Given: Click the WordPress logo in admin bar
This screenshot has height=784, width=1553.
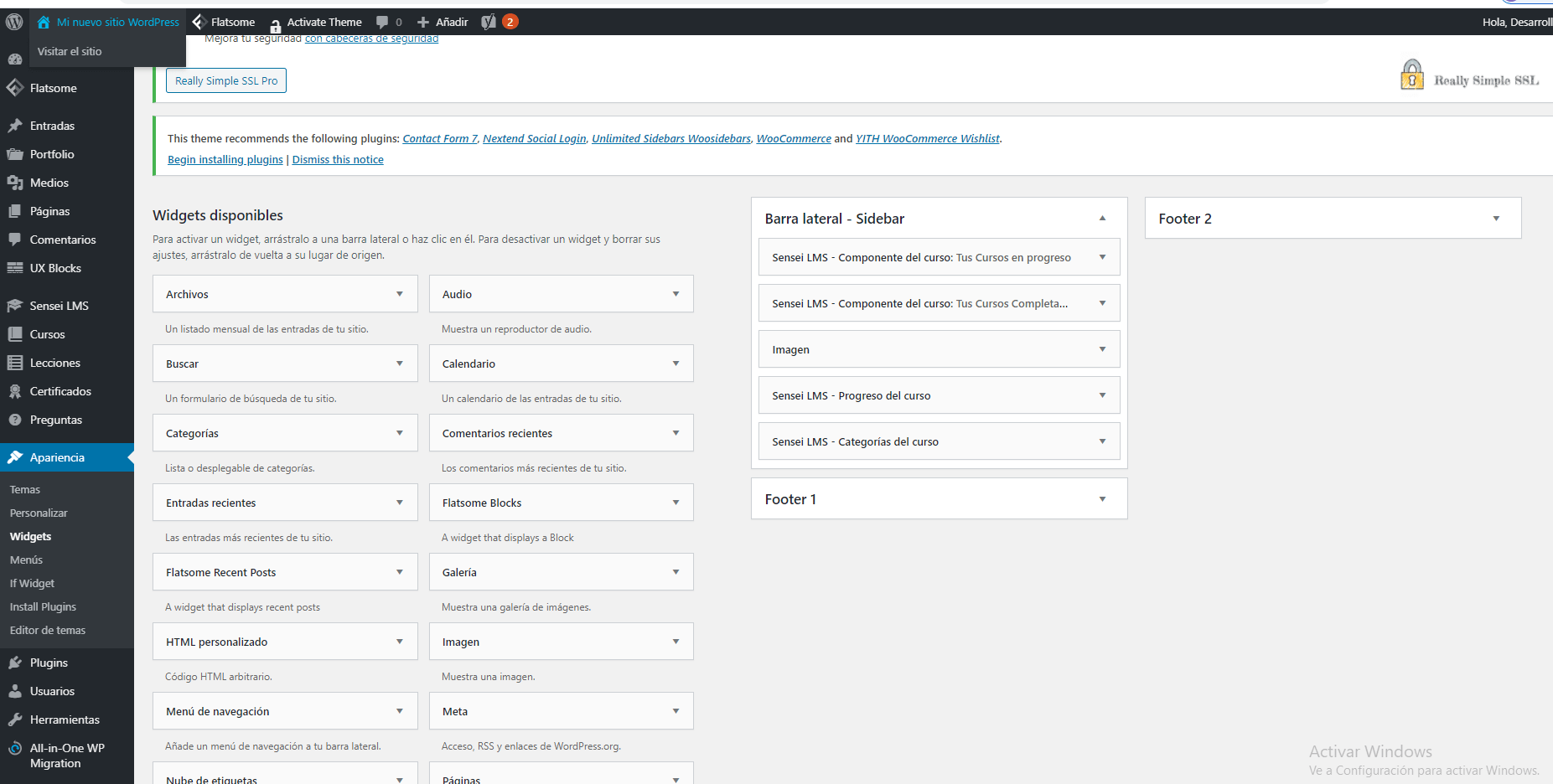Looking at the screenshot, I should pos(14,22).
